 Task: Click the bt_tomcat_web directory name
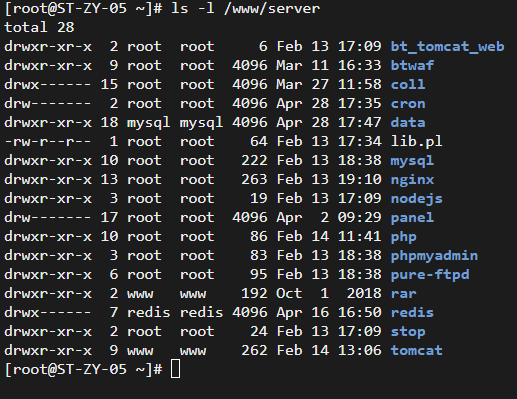pos(447,47)
